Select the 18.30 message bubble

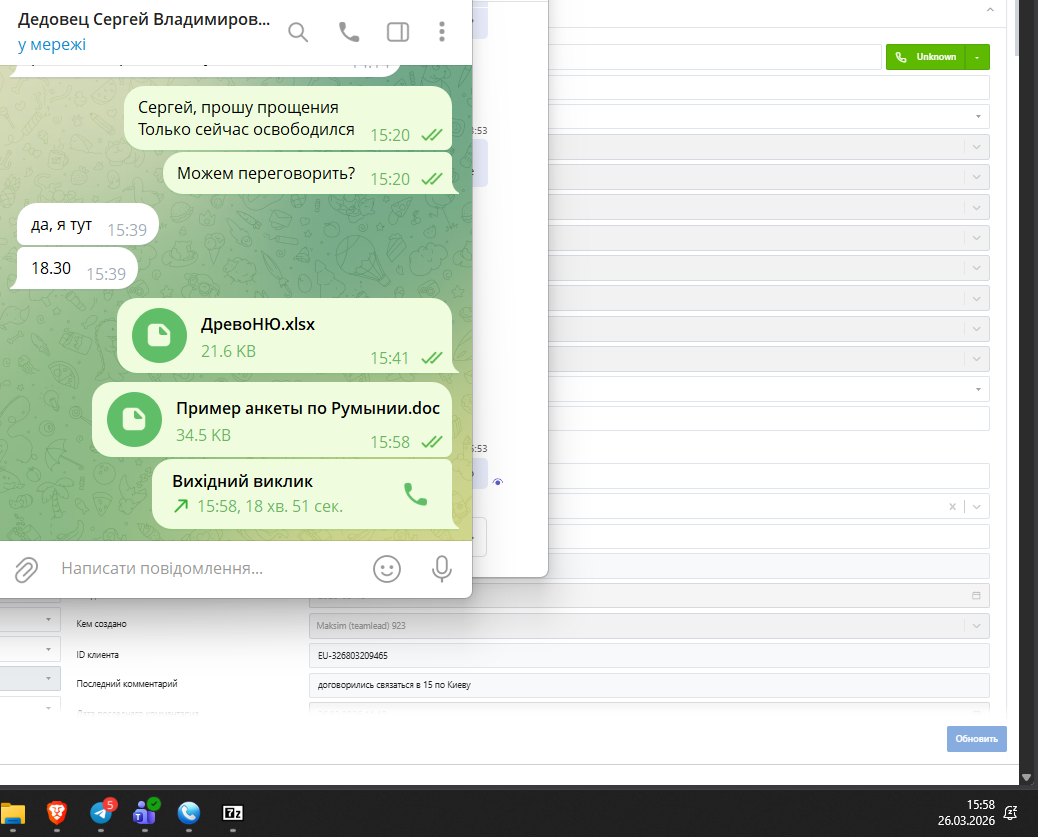[x=76, y=268]
